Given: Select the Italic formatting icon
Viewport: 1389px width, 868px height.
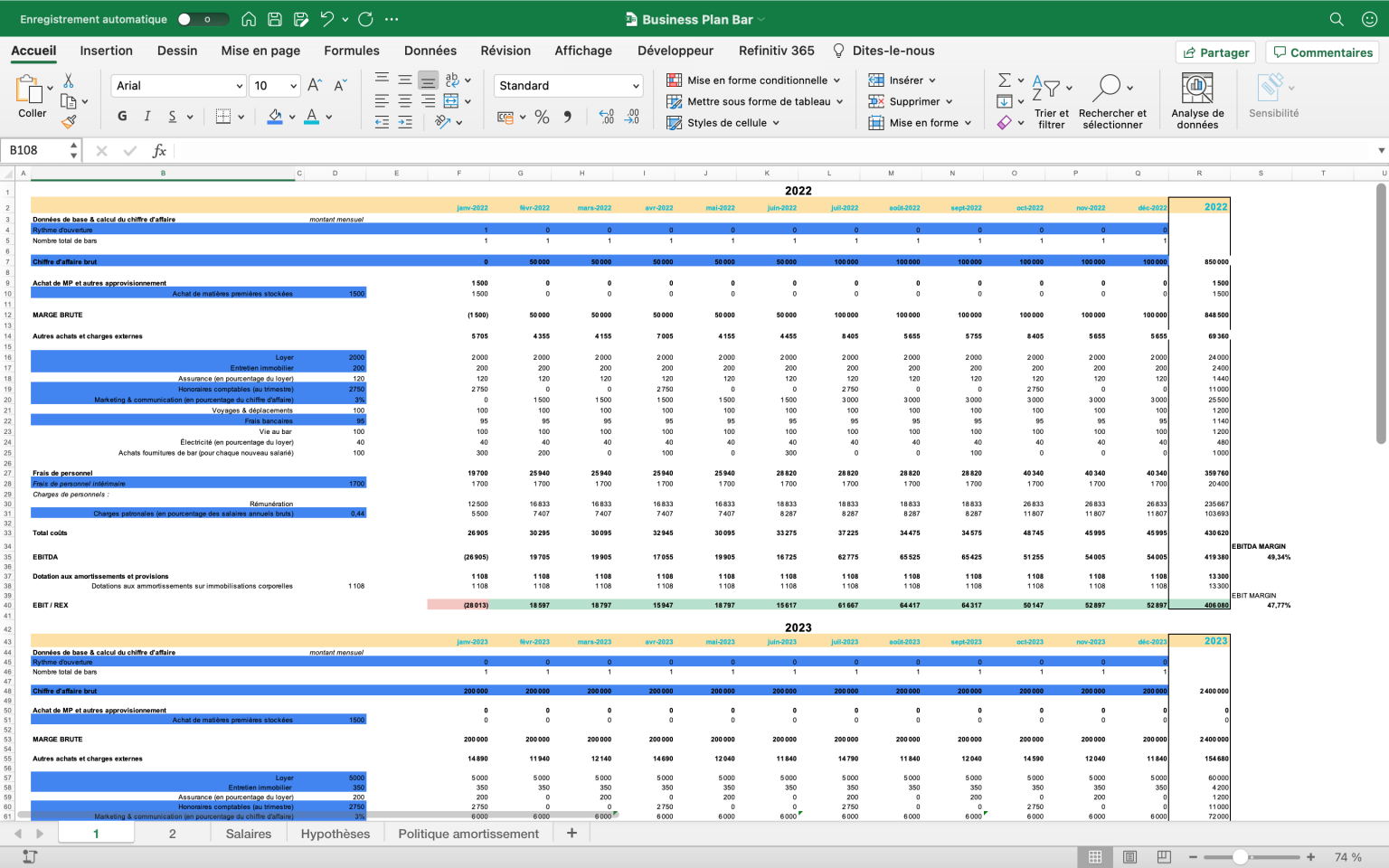Looking at the screenshot, I should tap(146, 116).
